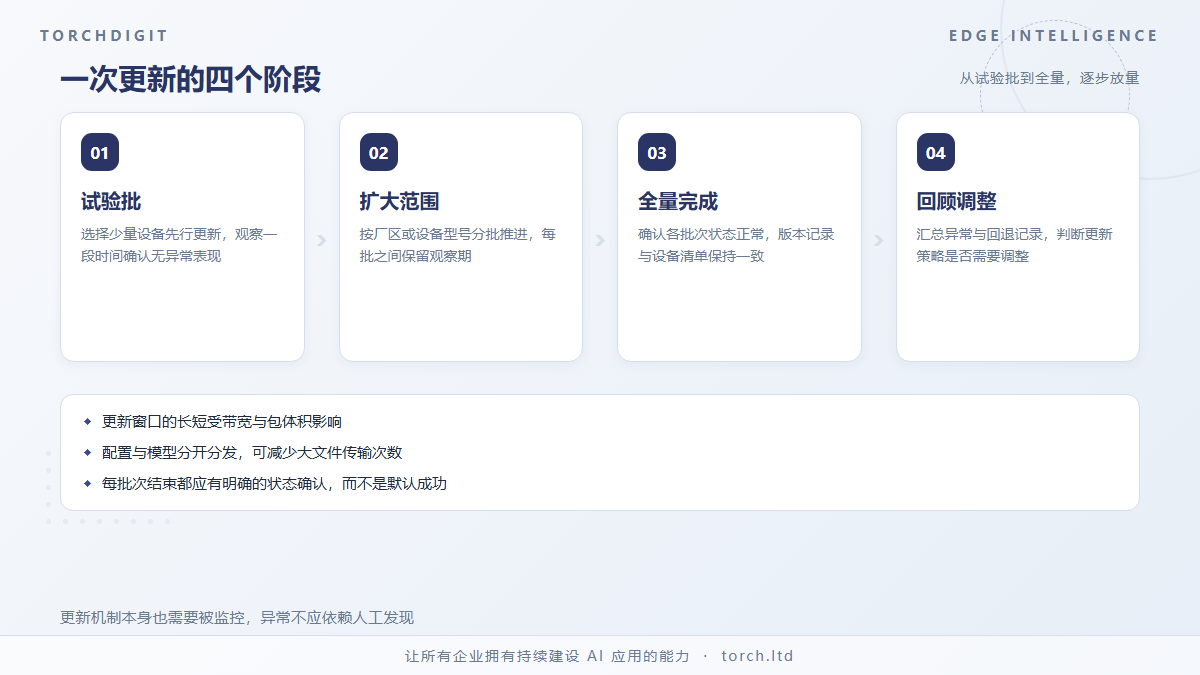1200x675 pixels.
Task: Click the TORCHDIGIT header label
Action: (x=104, y=36)
